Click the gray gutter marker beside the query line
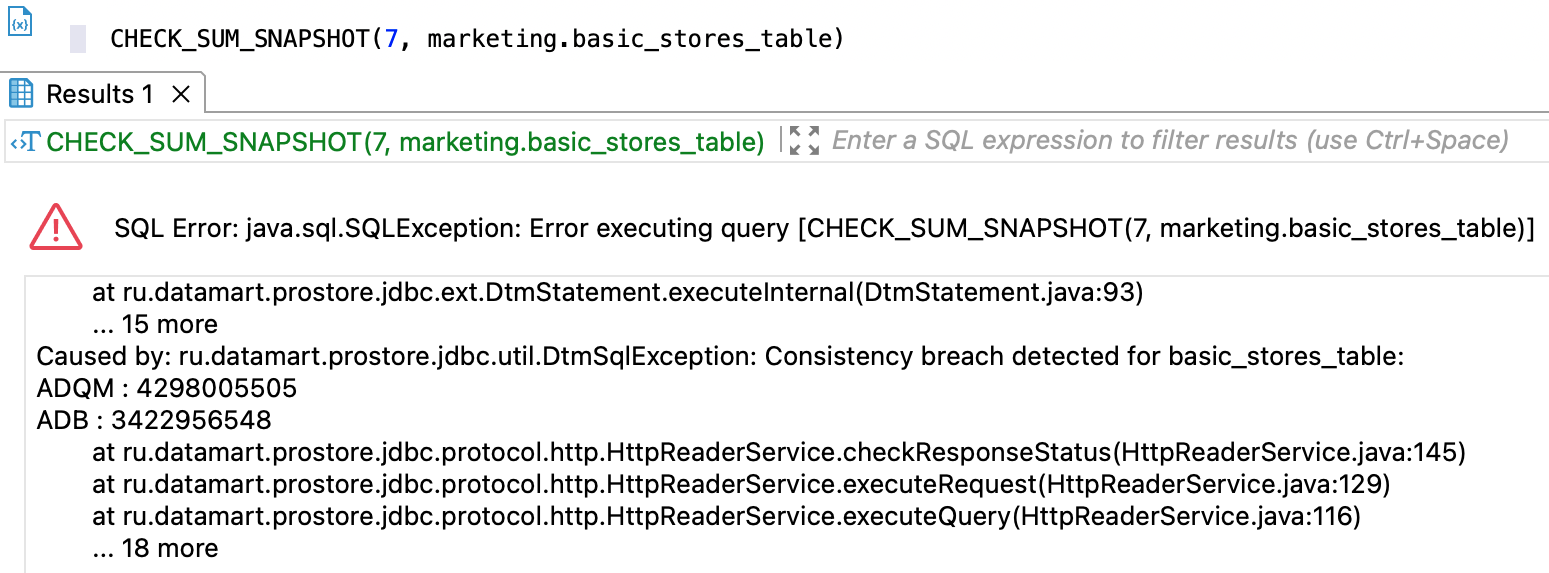This screenshot has width=1549, height=573. 77,39
